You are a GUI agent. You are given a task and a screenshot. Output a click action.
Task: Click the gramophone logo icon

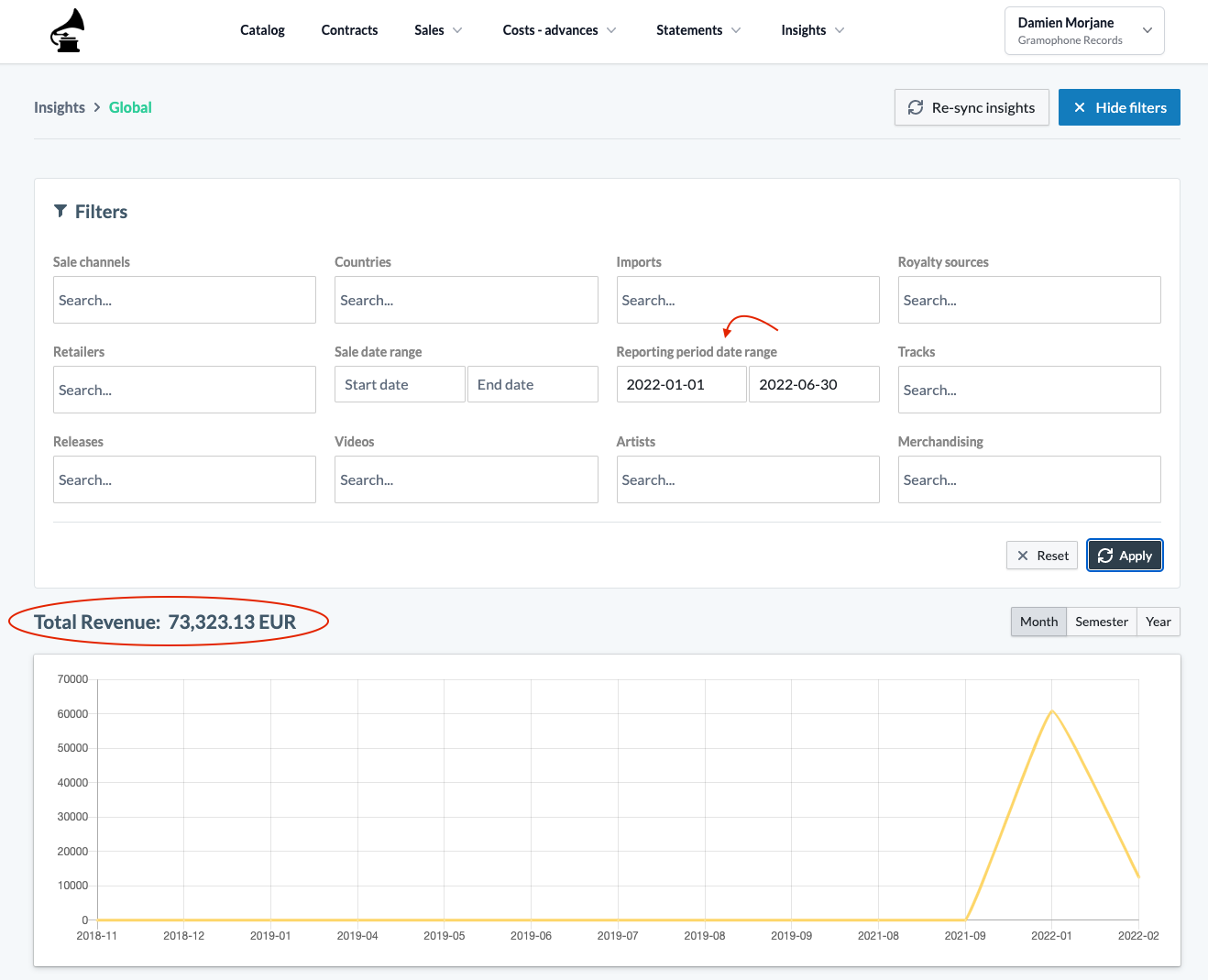(x=68, y=30)
